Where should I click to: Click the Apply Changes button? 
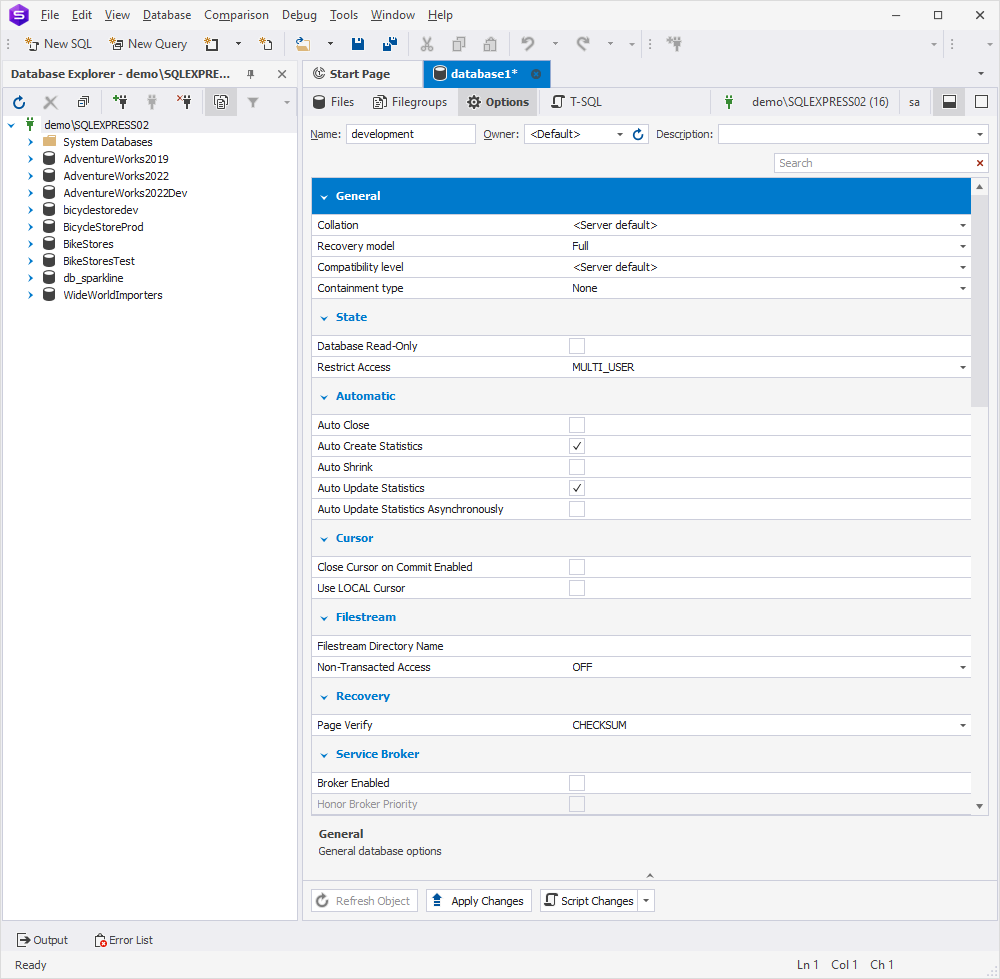478,901
